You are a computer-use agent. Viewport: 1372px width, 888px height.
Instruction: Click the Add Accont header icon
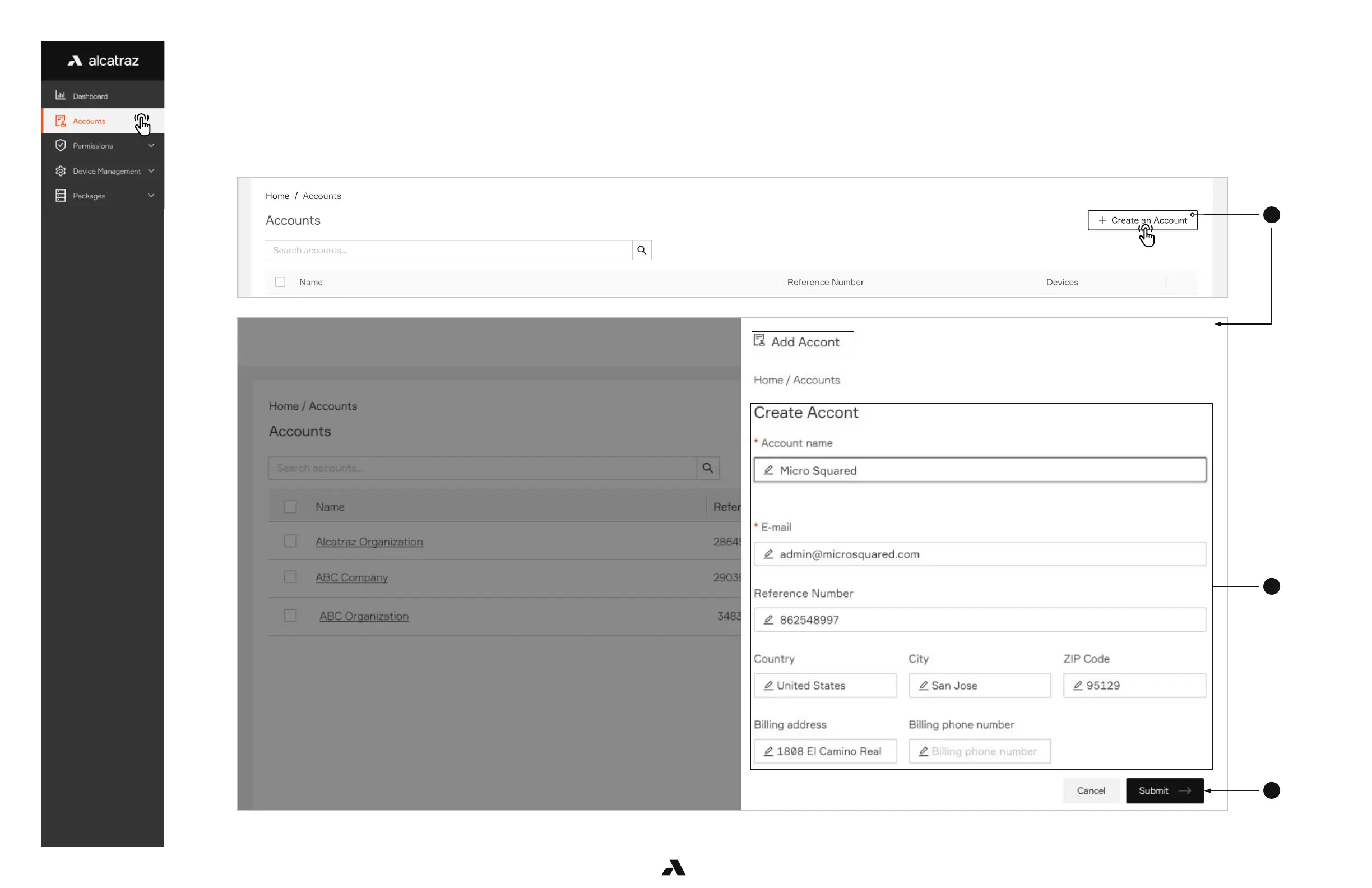coord(759,341)
